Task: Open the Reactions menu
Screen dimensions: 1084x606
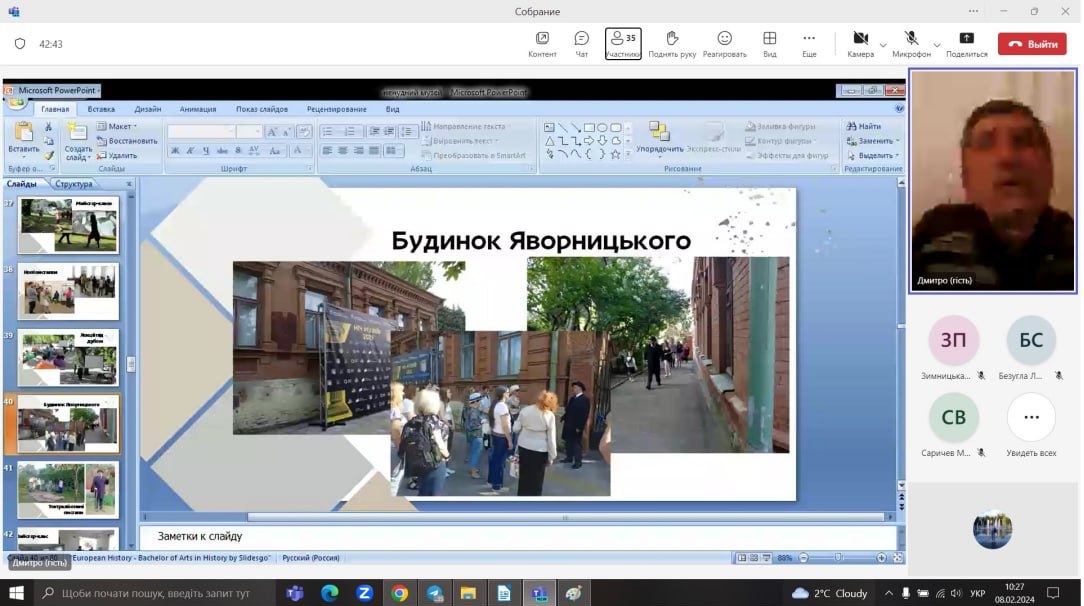Action: [724, 44]
